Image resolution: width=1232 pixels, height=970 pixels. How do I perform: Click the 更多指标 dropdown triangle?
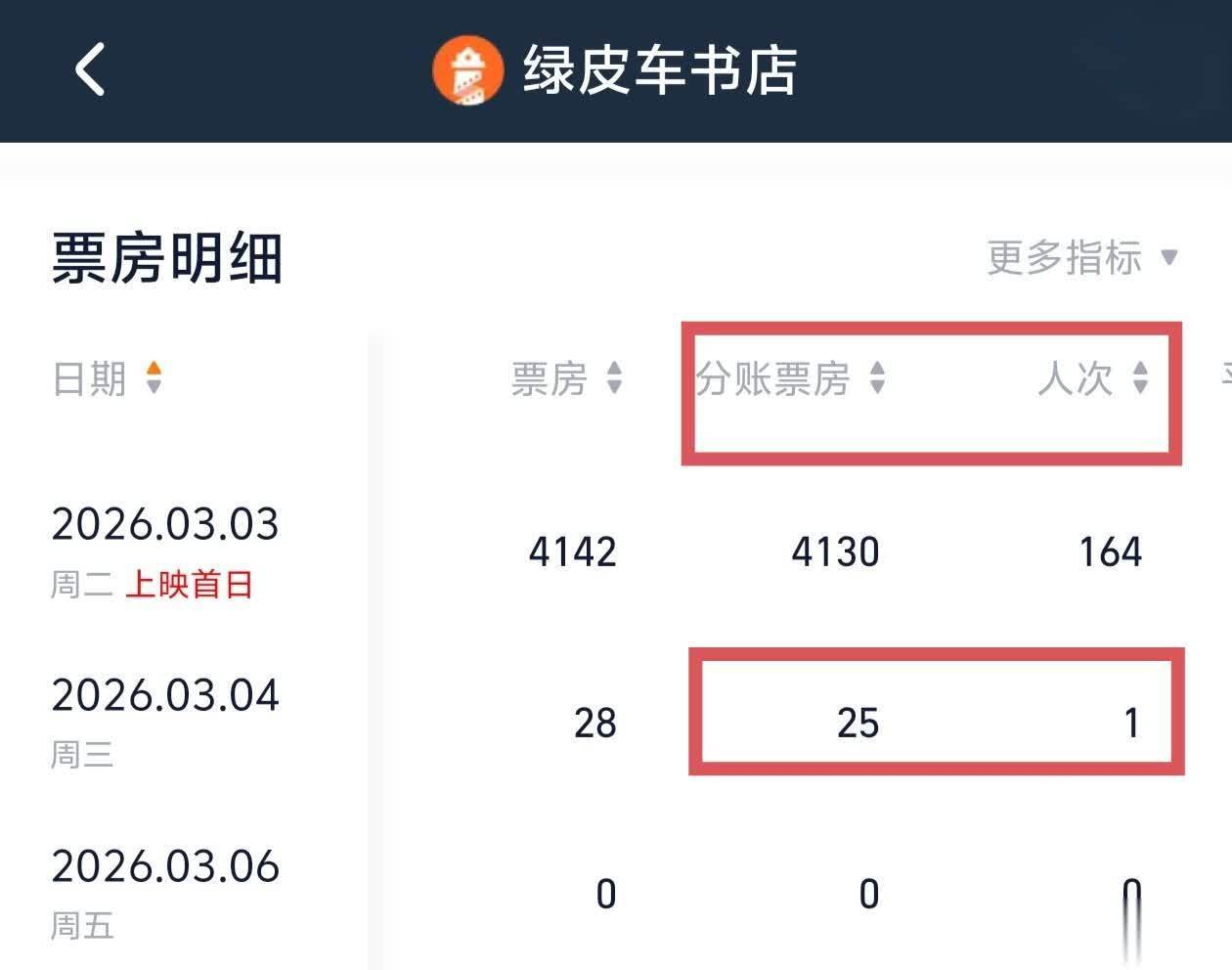(1168, 258)
